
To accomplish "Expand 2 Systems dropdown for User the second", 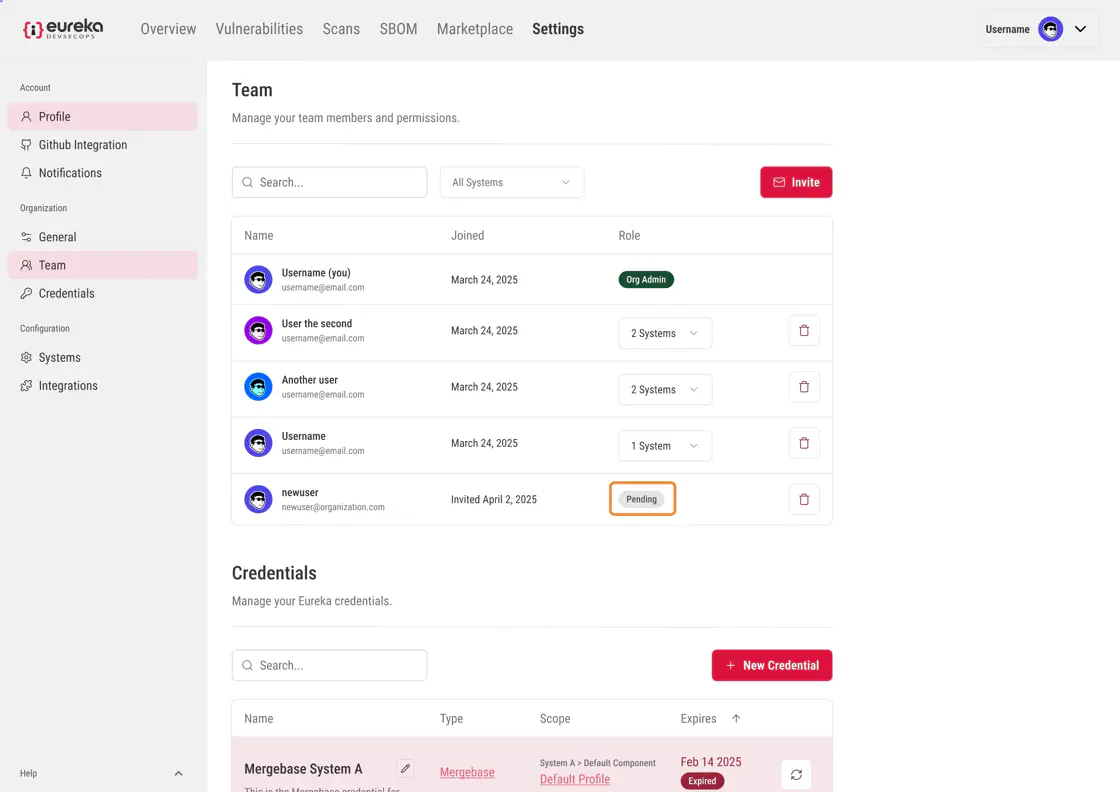I will (x=665, y=333).
